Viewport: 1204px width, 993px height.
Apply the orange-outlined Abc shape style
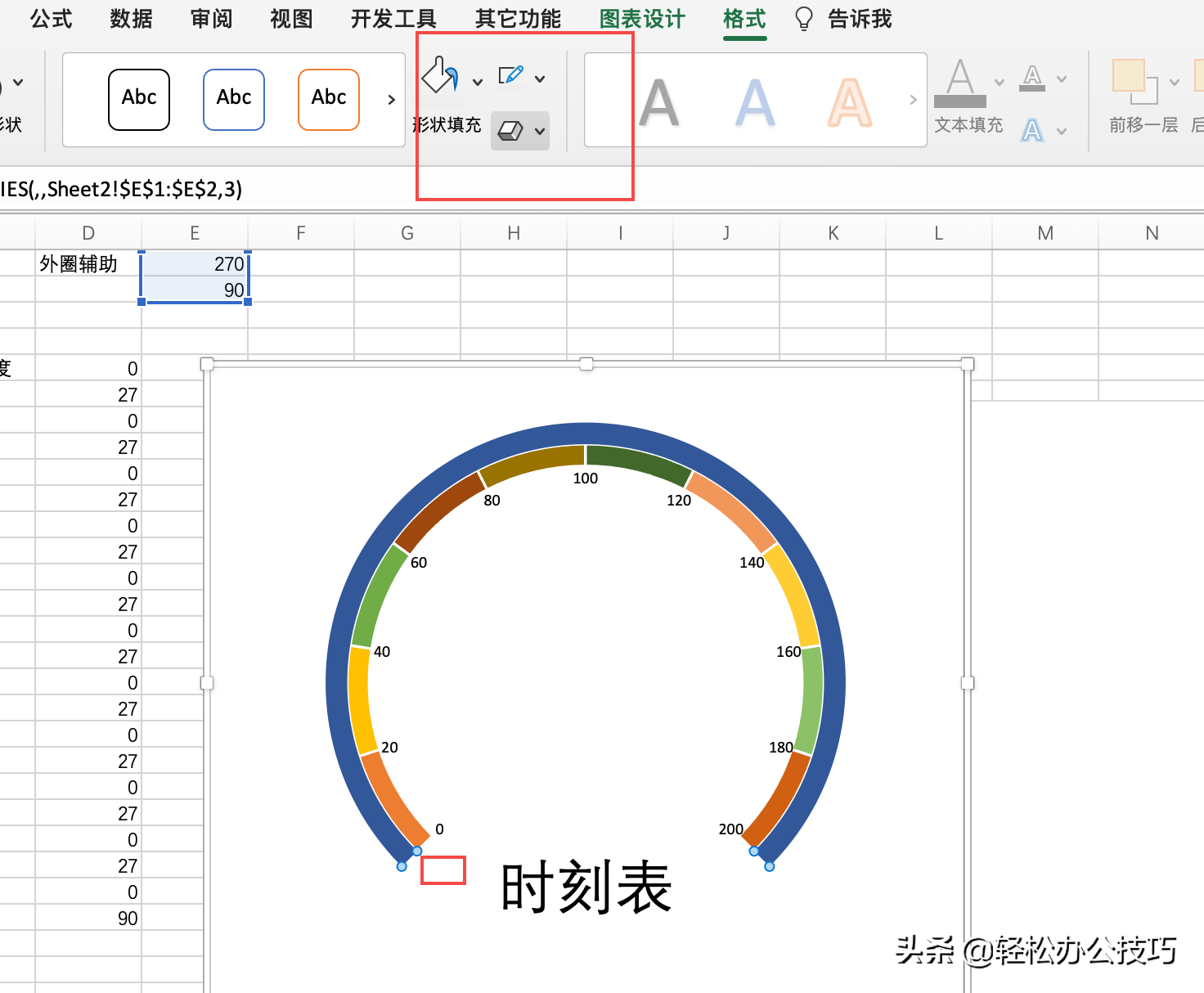329,99
